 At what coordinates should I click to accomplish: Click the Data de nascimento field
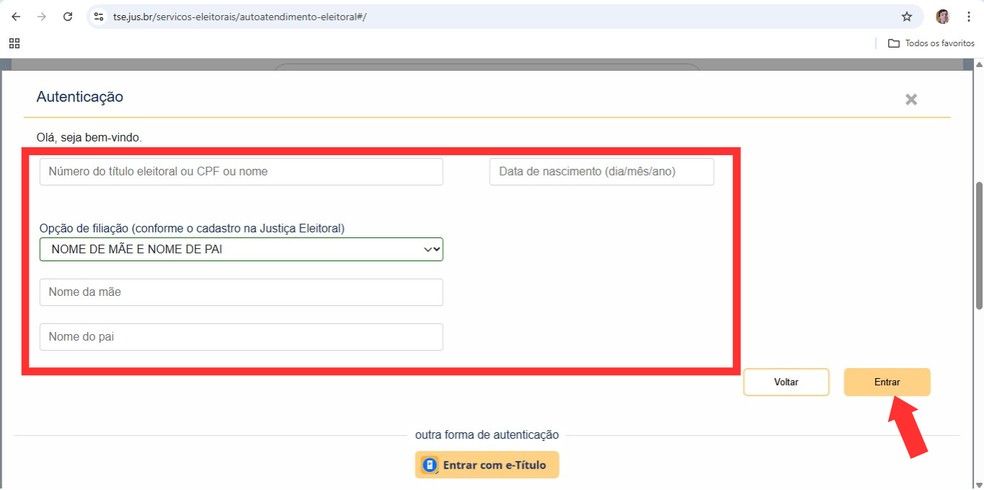(x=602, y=171)
